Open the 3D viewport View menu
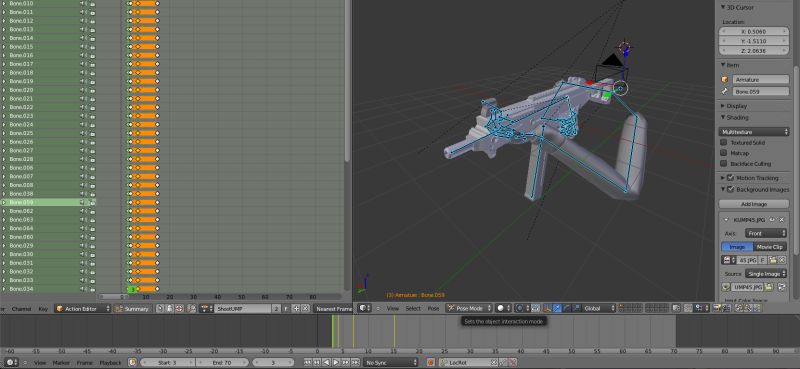Screen dimensions: 800x369 click(x=393, y=308)
